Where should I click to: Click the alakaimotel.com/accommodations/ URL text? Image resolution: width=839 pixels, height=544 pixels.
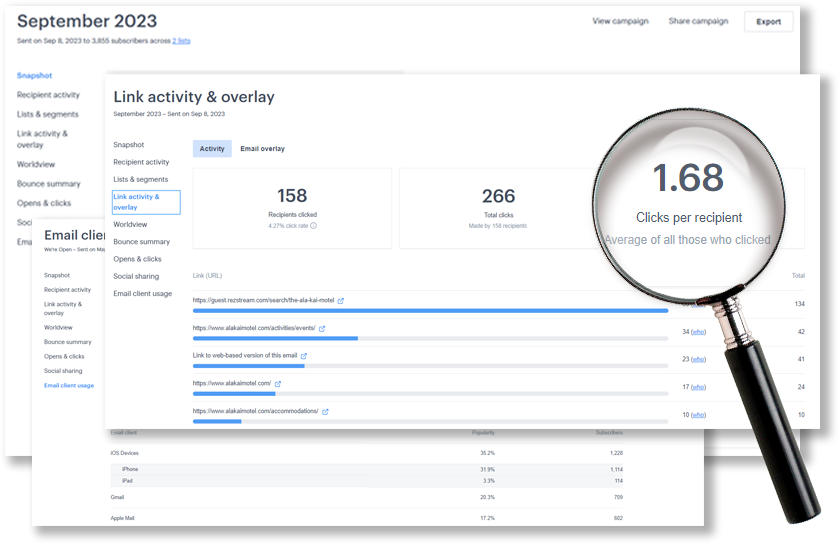[x=256, y=411]
